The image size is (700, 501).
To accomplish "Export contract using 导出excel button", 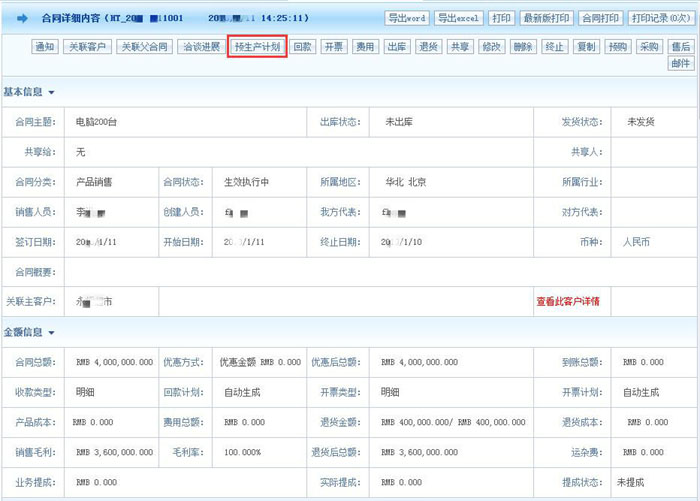I will tap(459, 18).
